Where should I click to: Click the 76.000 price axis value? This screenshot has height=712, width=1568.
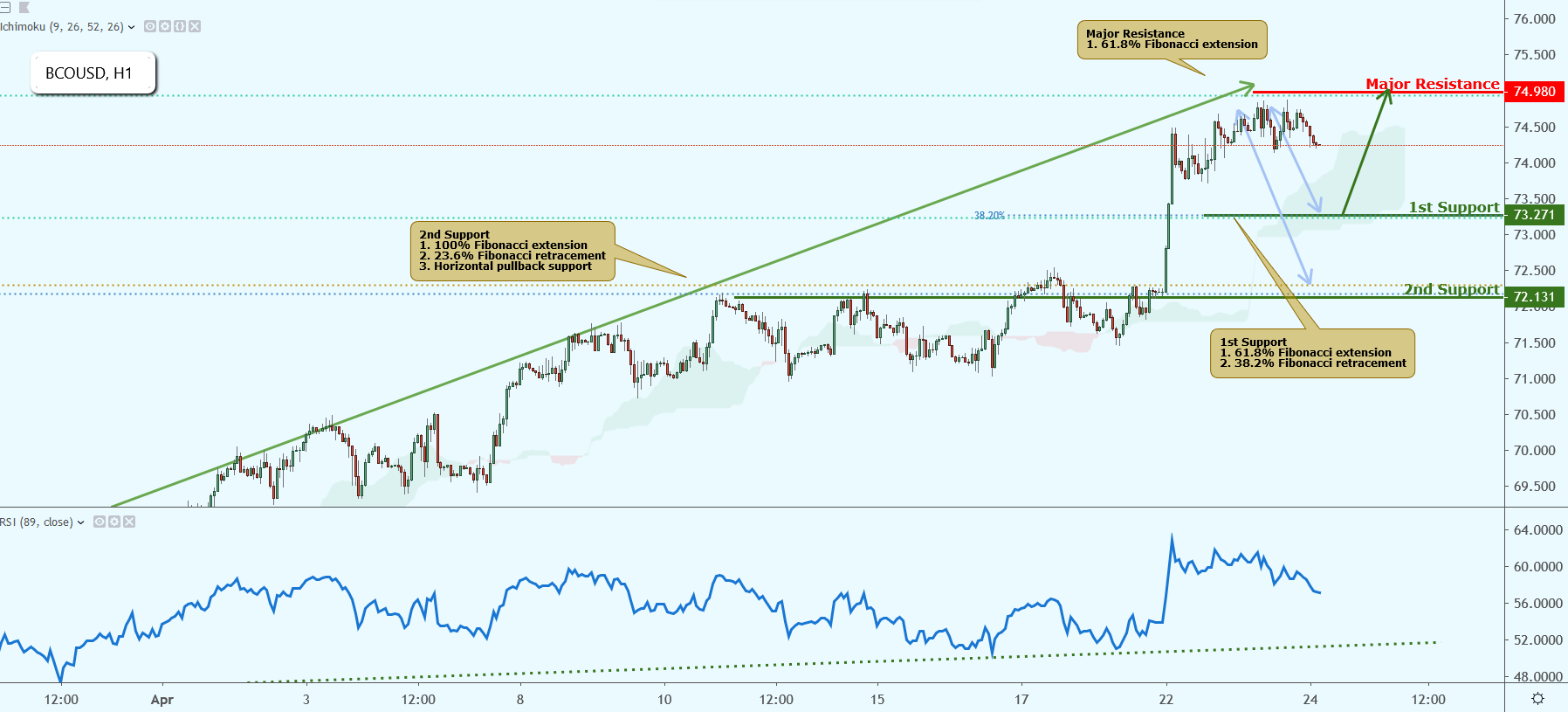coord(1534,19)
